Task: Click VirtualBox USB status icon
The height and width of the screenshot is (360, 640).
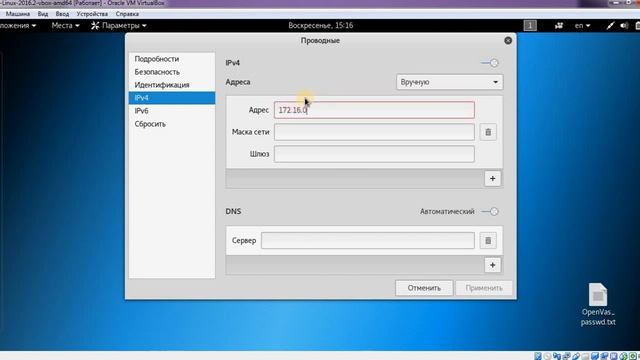Action: [x=576, y=356]
